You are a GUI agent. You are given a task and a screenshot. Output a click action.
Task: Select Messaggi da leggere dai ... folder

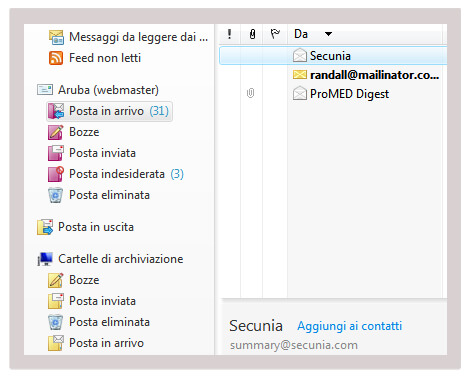[138, 37]
